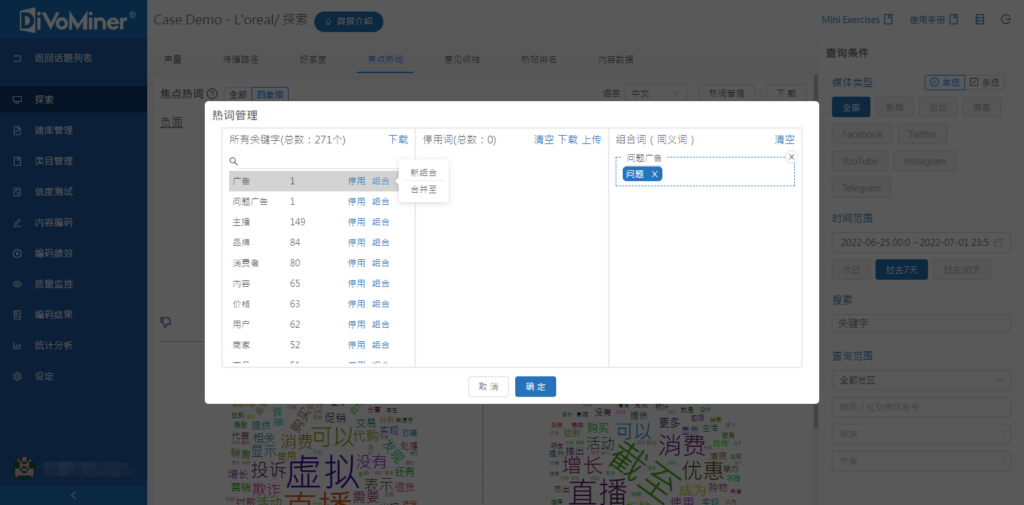Open 统计分析 in the sidebar
Screen dimensions: 1024x505
point(53,345)
